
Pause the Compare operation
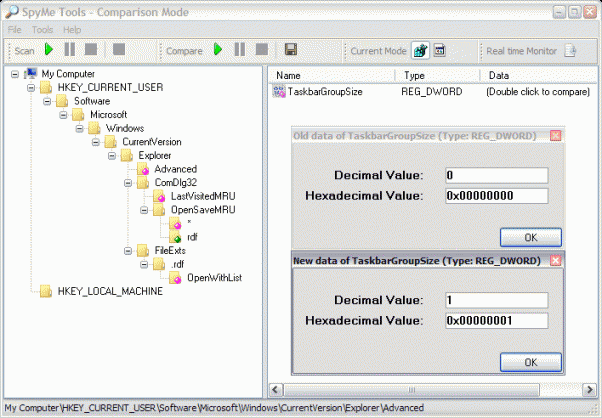[x=240, y=50]
